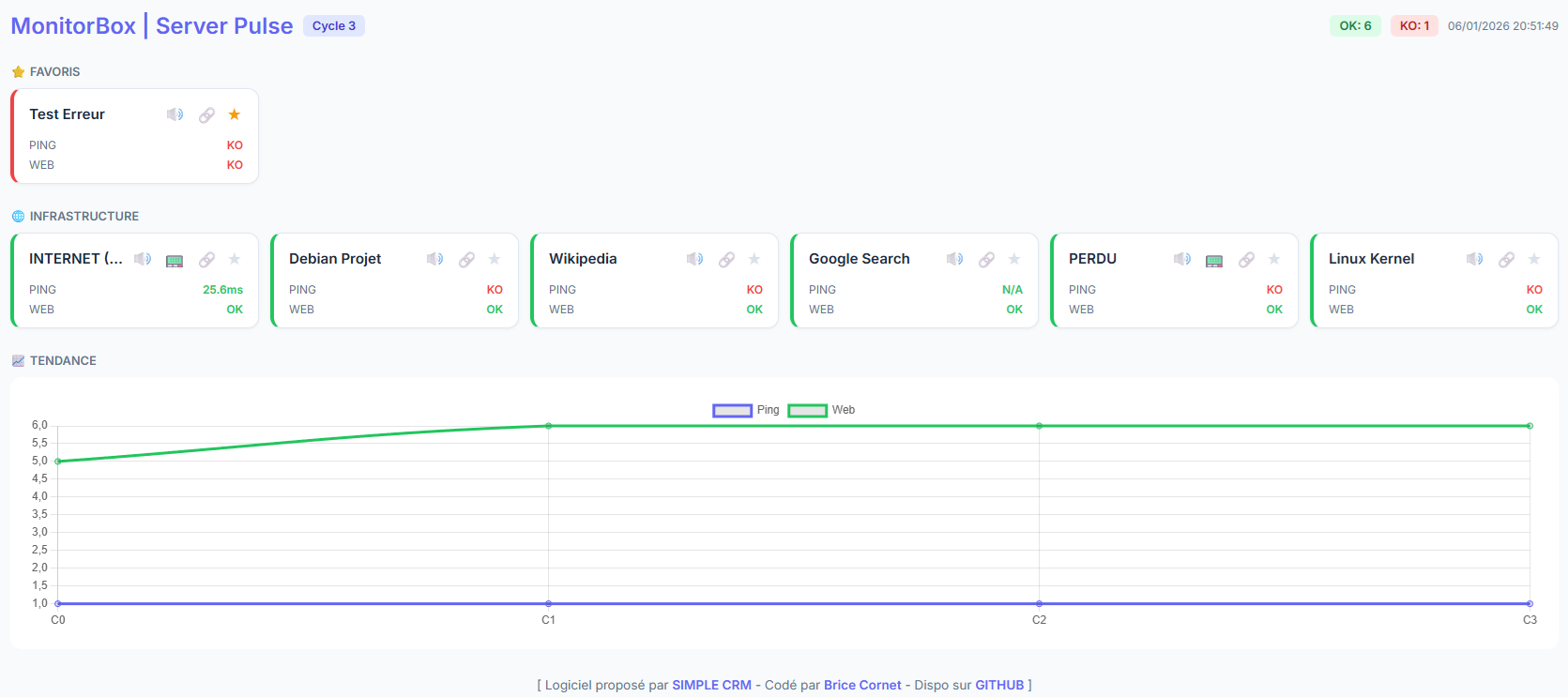Click the OK: 6 status badge
This screenshot has width=1568, height=697.
1355,25
